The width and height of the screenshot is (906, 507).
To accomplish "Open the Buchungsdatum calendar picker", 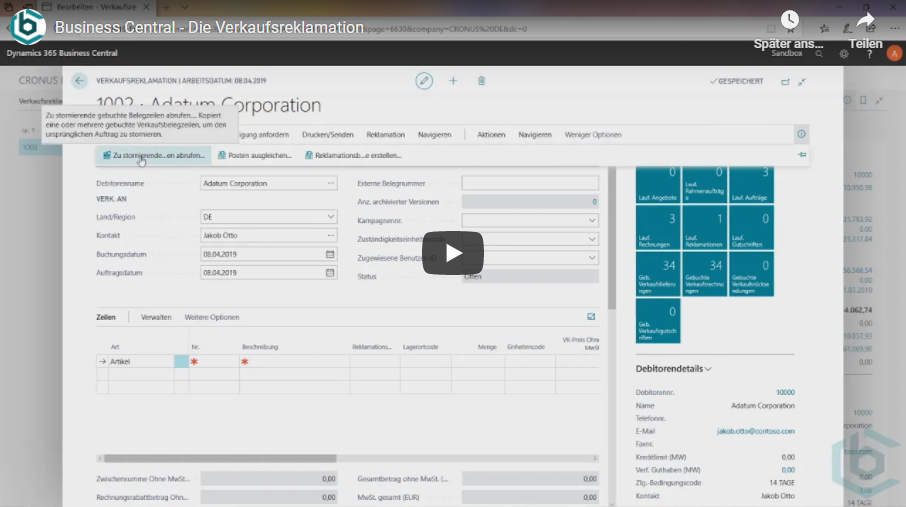I will pos(330,254).
